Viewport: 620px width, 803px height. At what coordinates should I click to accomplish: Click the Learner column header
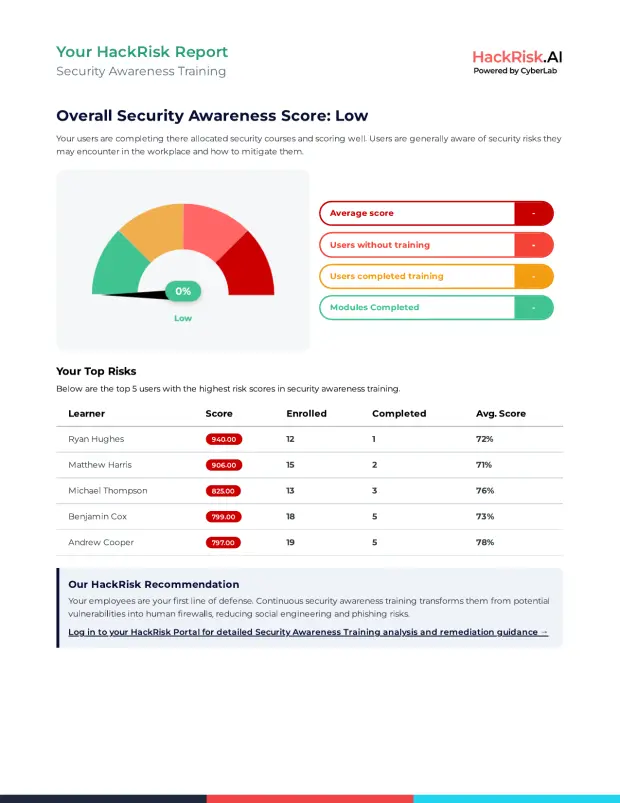pos(87,413)
